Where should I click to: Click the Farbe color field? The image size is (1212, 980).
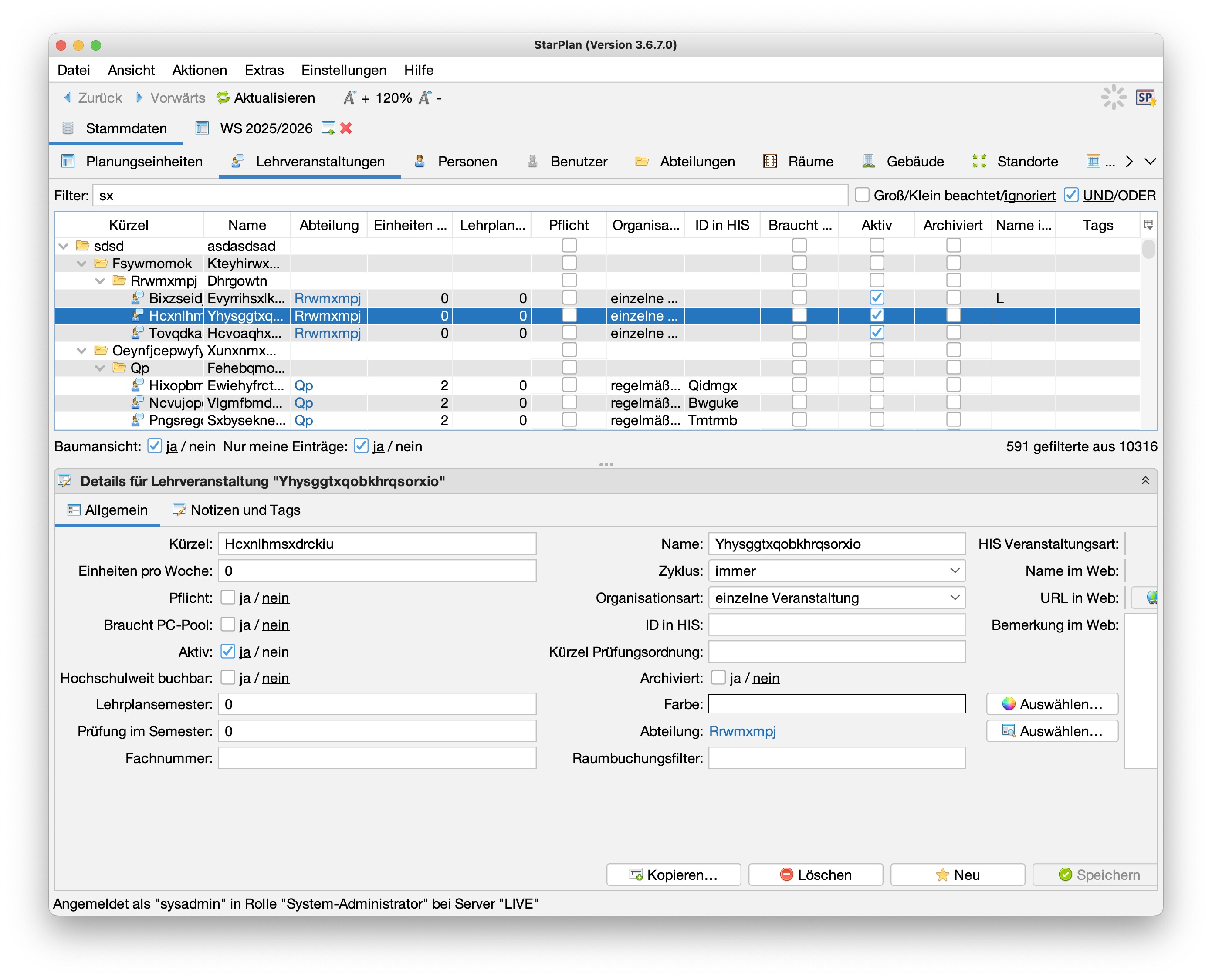[x=836, y=704]
